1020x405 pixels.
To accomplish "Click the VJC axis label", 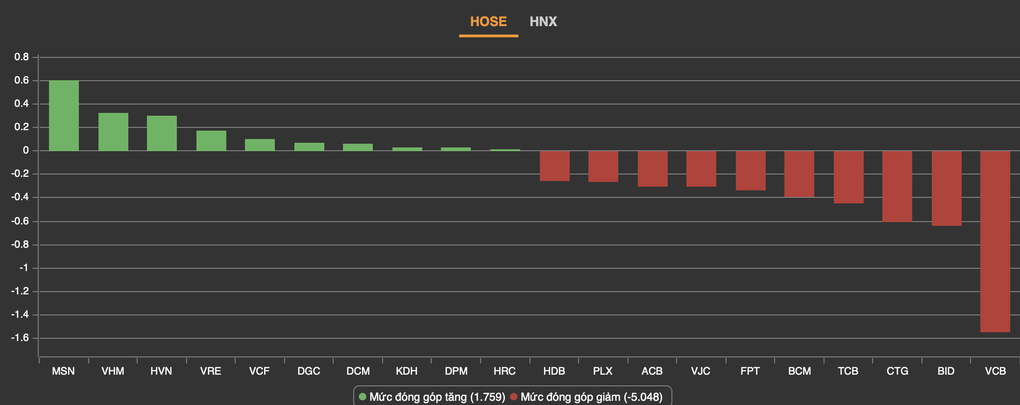I will click(x=701, y=371).
